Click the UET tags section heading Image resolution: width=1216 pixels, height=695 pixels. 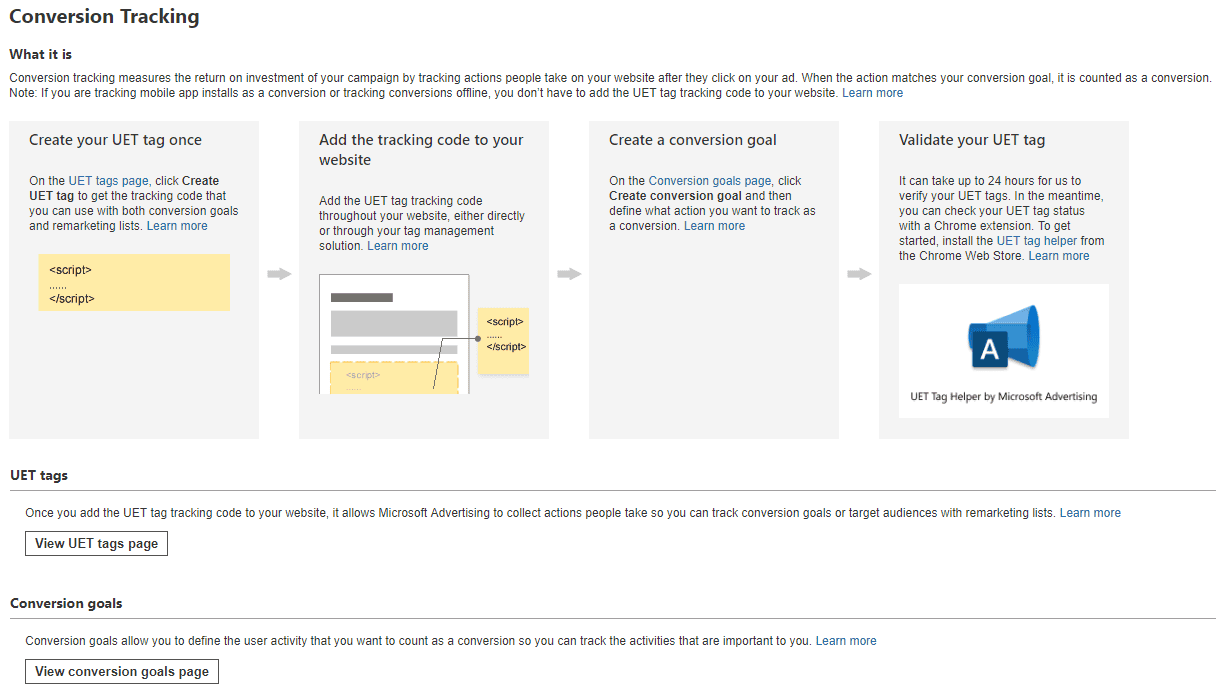click(x=39, y=475)
